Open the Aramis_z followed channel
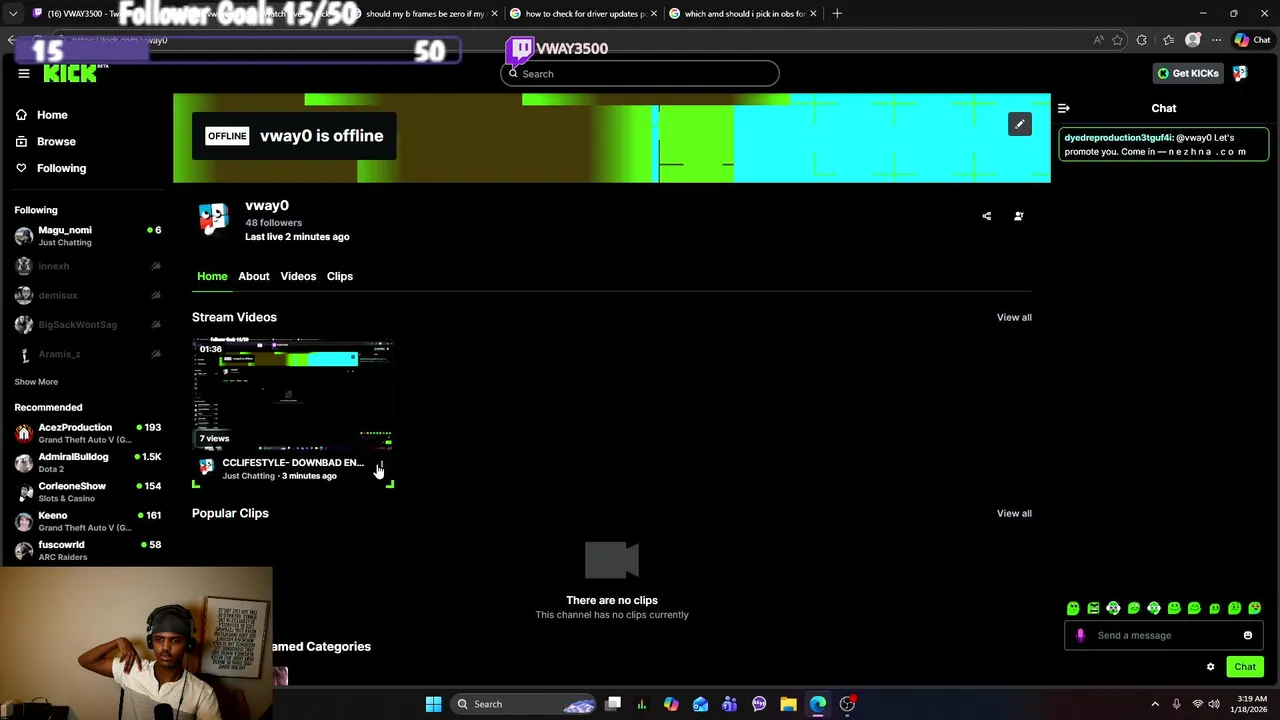Image resolution: width=1280 pixels, height=720 pixels. (x=88, y=354)
